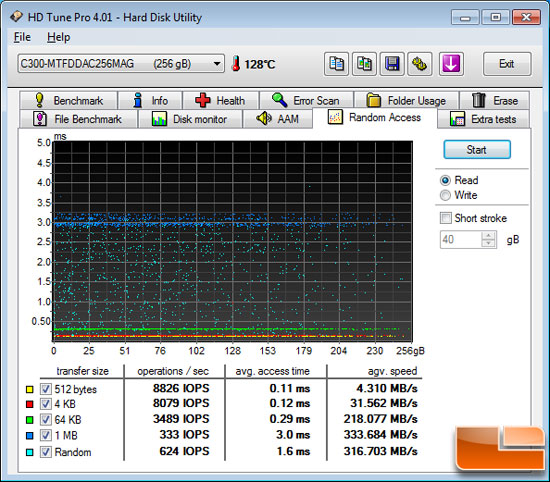Click the cyan Random color swatch
This screenshot has width=550, height=482.
(29, 452)
